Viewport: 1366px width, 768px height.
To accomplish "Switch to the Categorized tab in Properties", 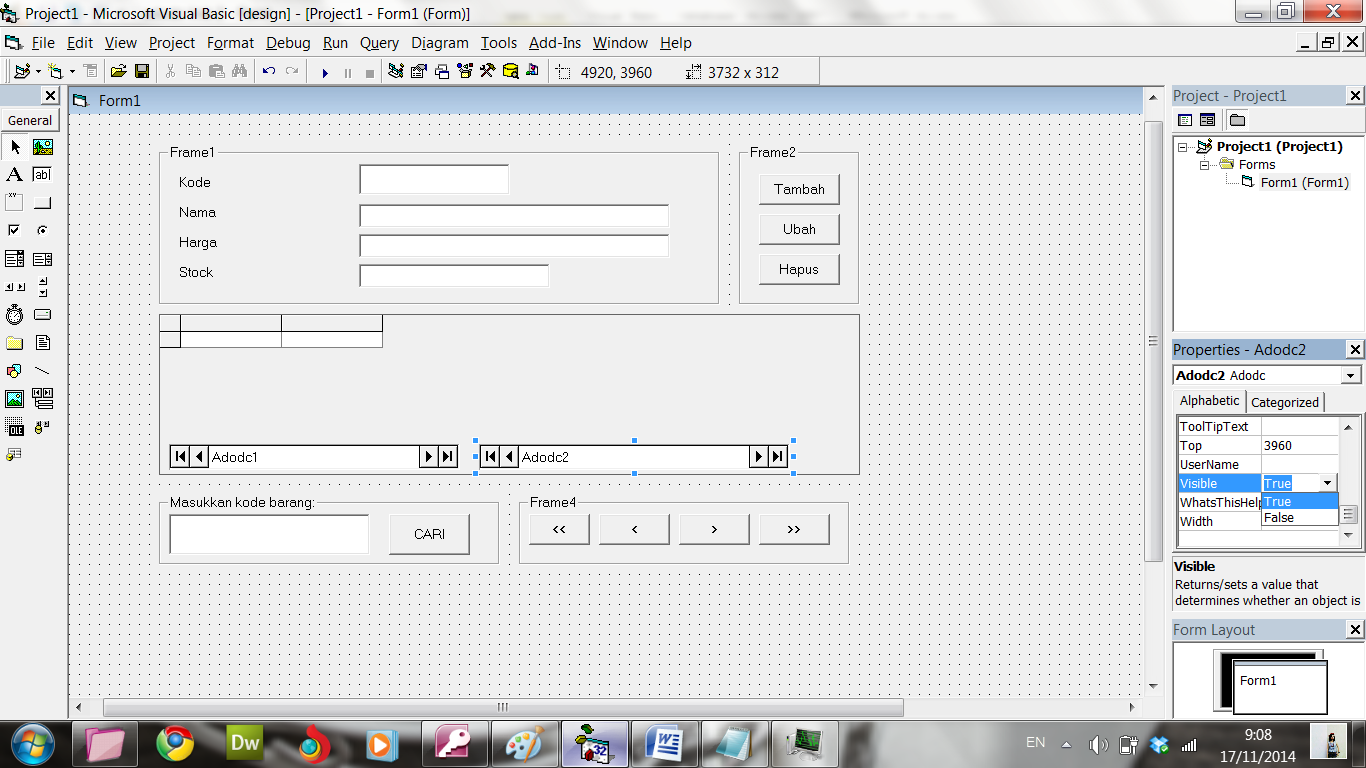I will coord(1284,402).
